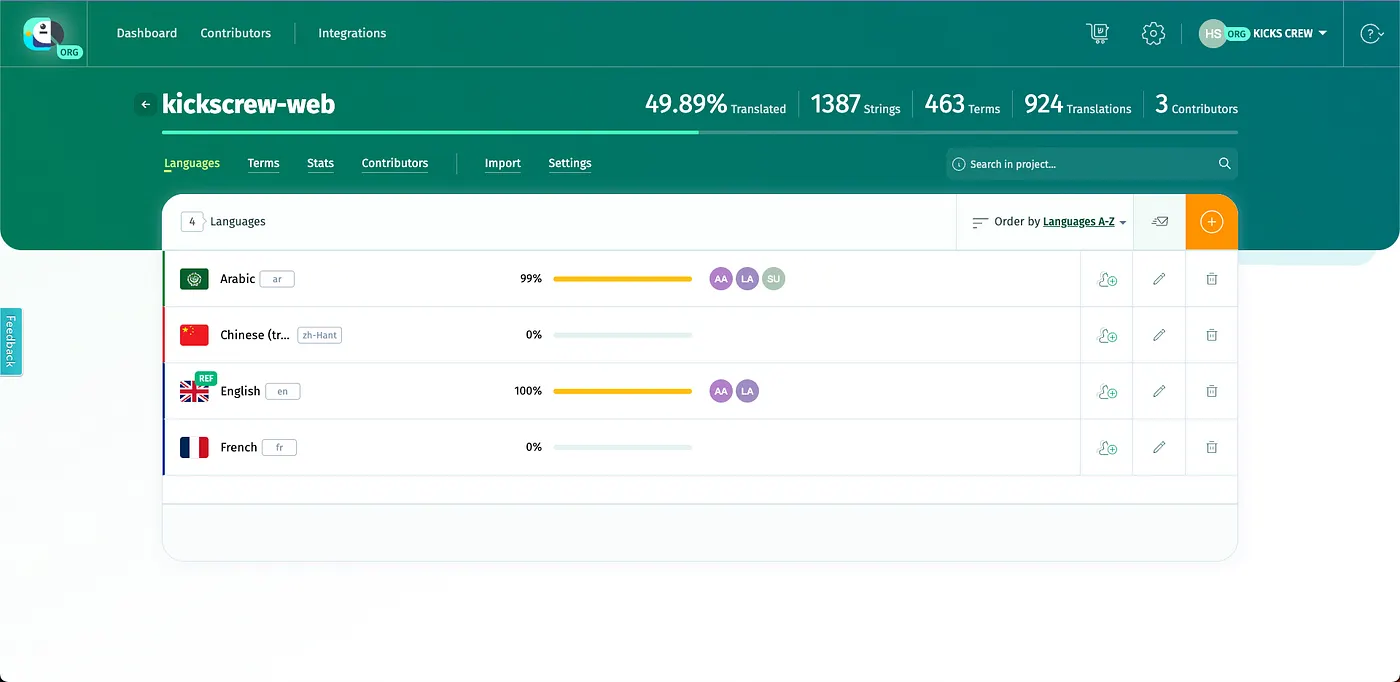Viewport: 1400px width, 682px height.
Task: Open the Order by Languages A-Z dropdown
Action: (x=1050, y=222)
